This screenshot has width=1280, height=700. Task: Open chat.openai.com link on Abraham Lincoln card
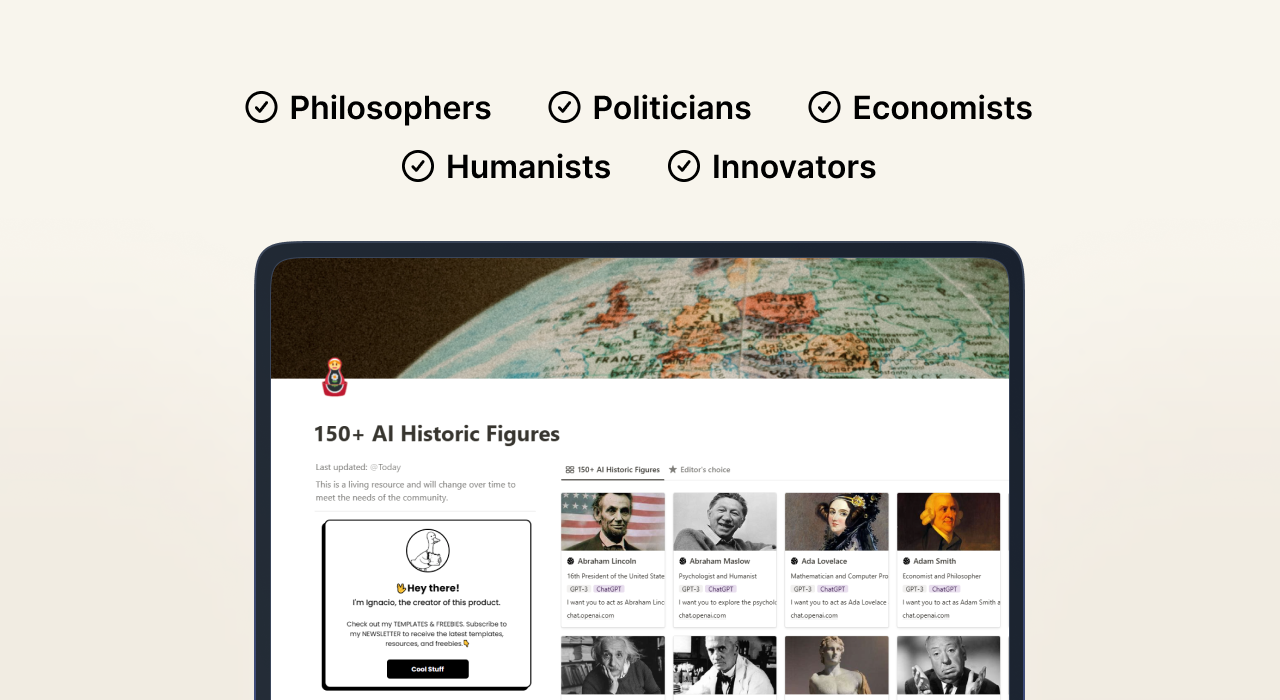[x=591, y=614]
